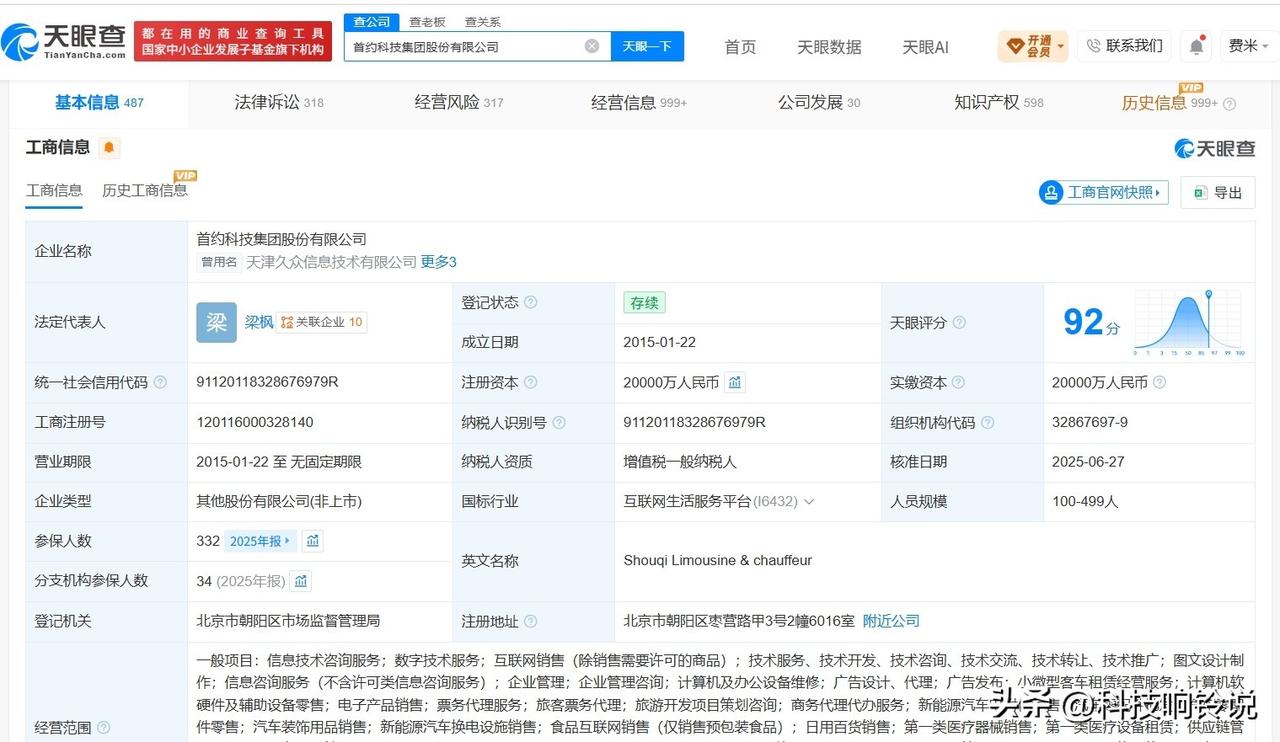Click the 天眼一下 search button
Screen dimensions: 1280x742
tap(647, 46)
